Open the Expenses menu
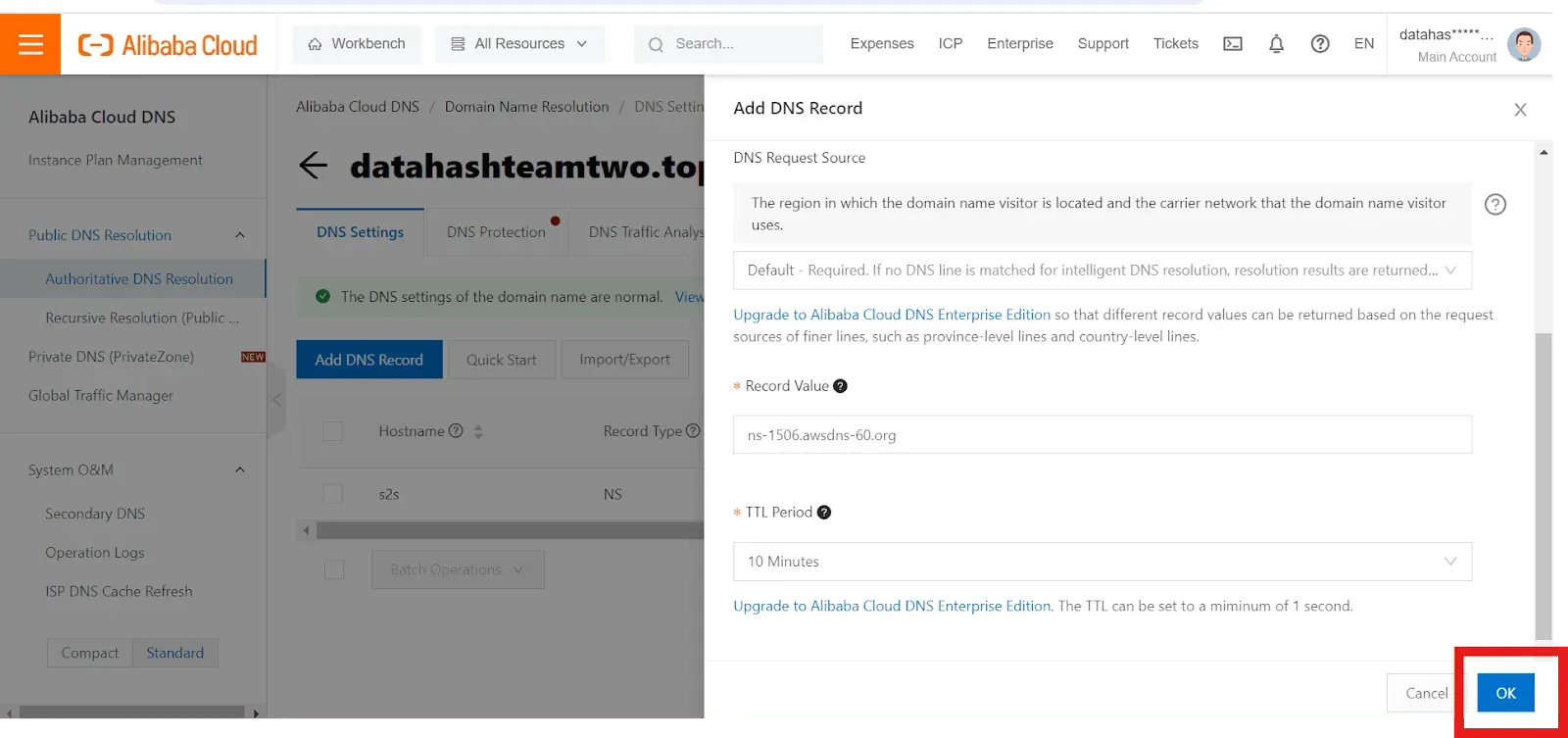 882,44
